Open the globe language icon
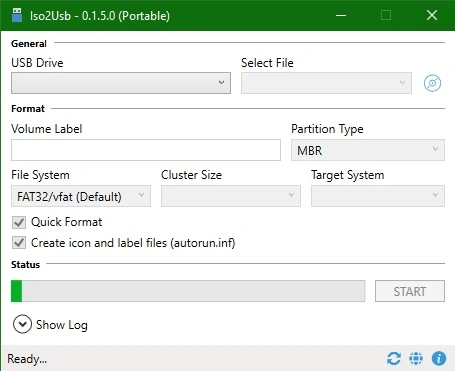455x371 pixels. point(416,359)
